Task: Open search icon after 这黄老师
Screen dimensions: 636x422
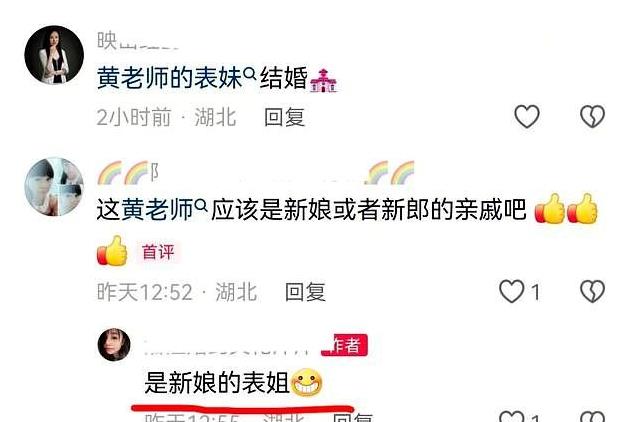Action: [201, 206]
